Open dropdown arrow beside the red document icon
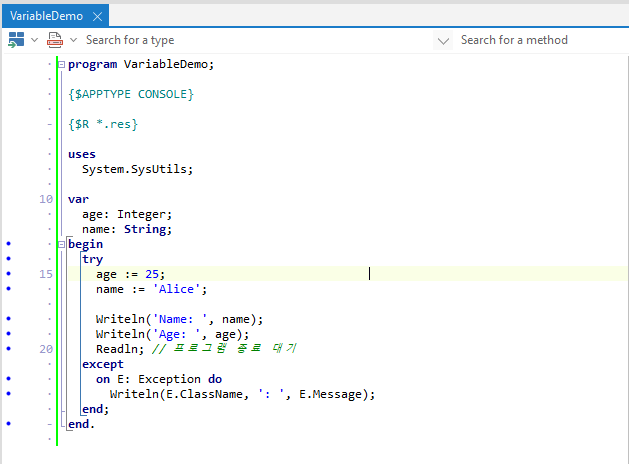 [x=73, y=40]
